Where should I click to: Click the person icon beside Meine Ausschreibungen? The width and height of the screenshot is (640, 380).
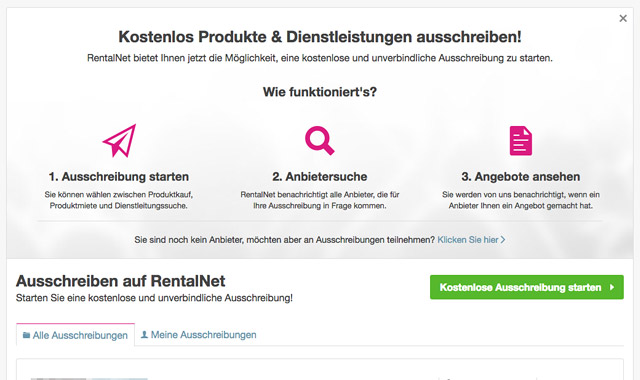pos(144,335)
